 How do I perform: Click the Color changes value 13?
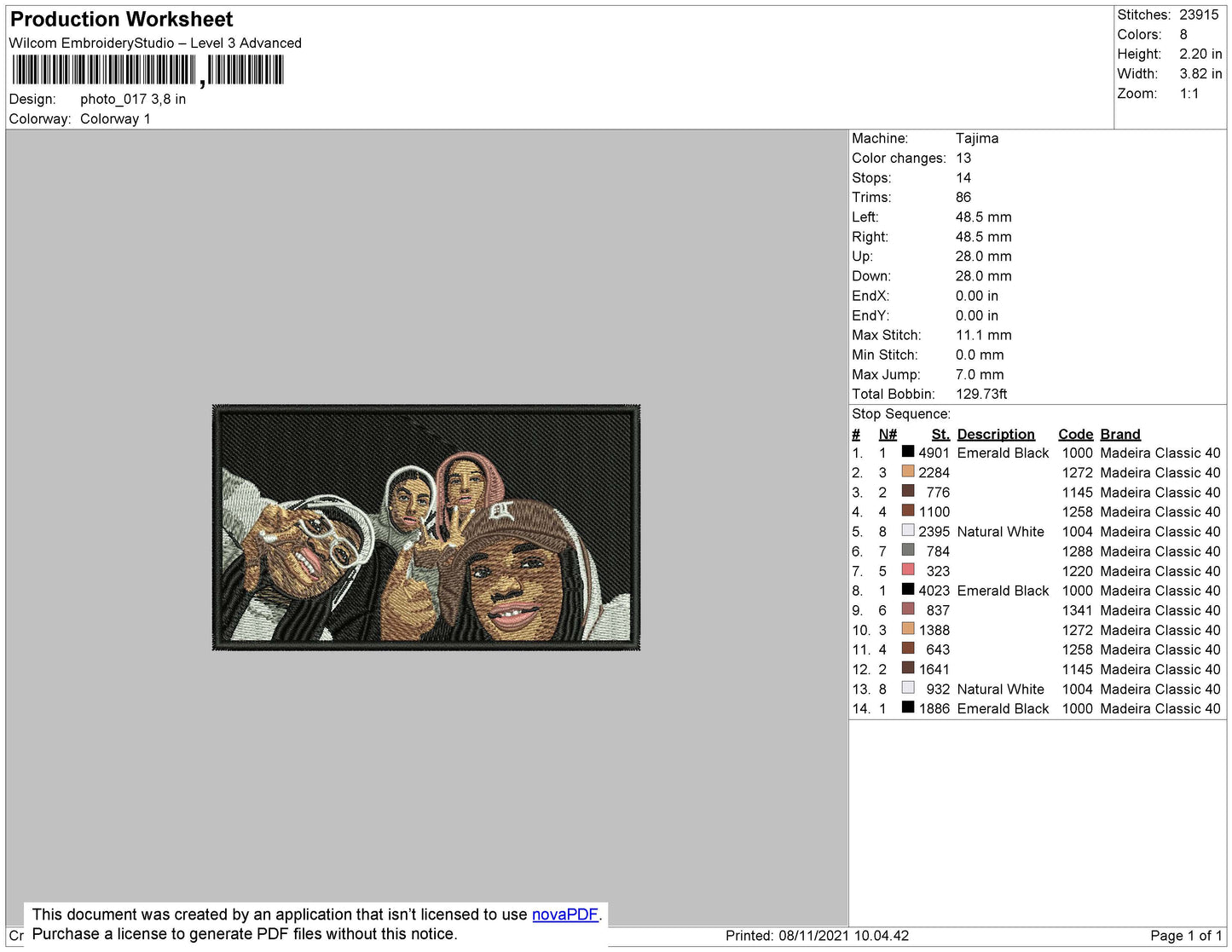click(x=963, y=158)
